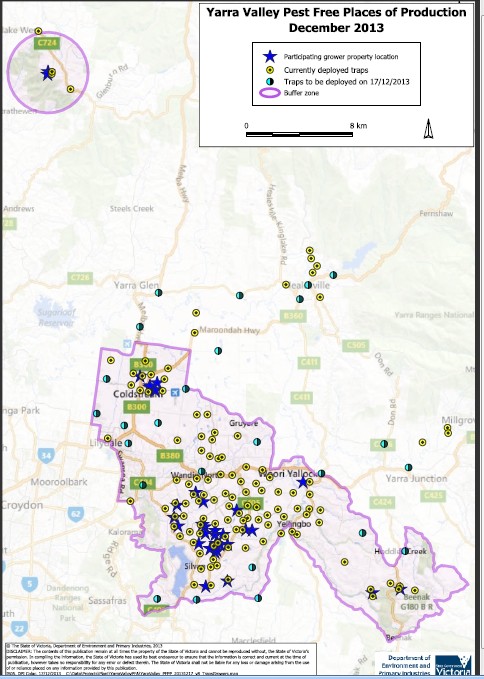Click the 'Buffer zone' legend label
The image size is (484, 679).
pyautogui.click(x=301, y=93)
